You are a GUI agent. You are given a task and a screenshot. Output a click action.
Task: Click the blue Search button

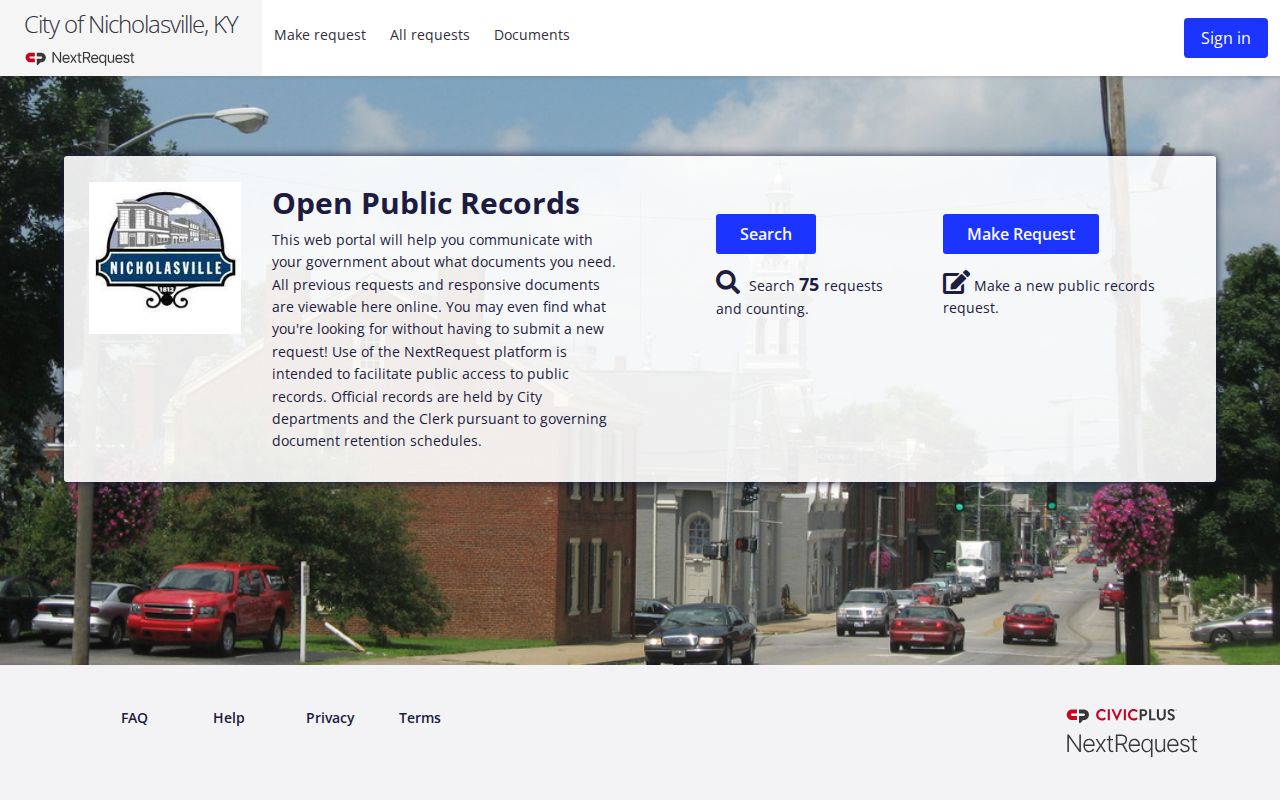pos(766,234)
